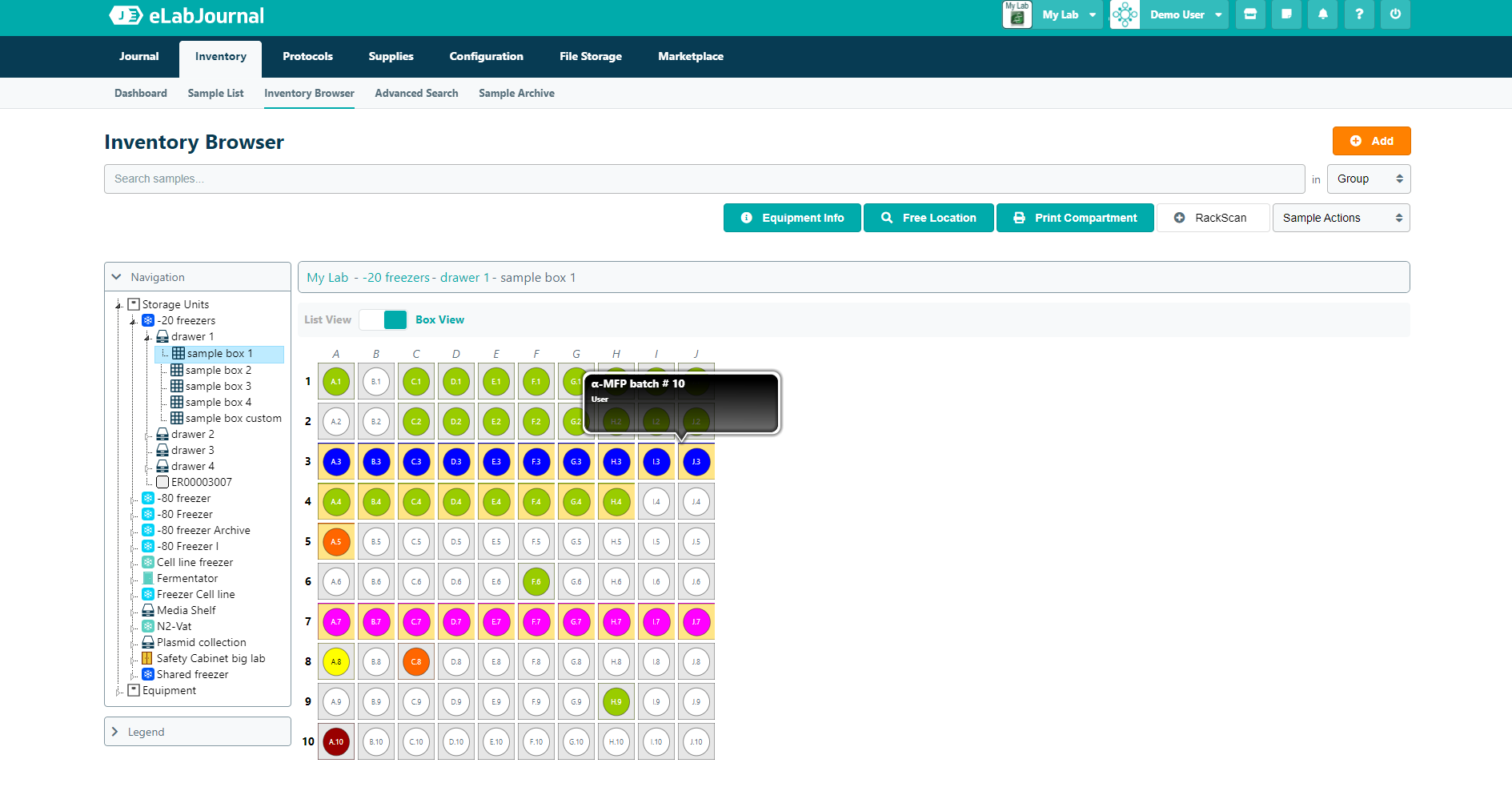
Task: Select the orange sample at position C.8
Action: click(x=416, y=661)
